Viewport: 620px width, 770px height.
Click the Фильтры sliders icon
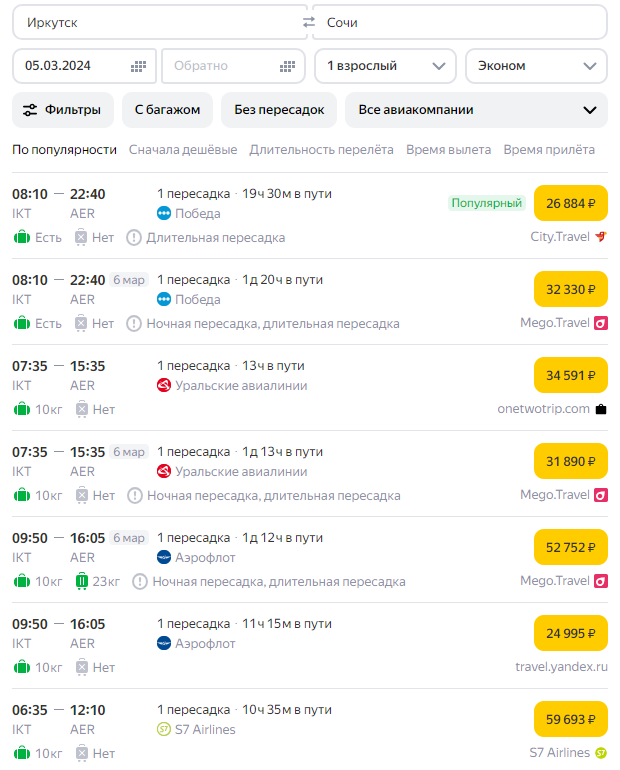pyautogui.click(x=30, y=110)
